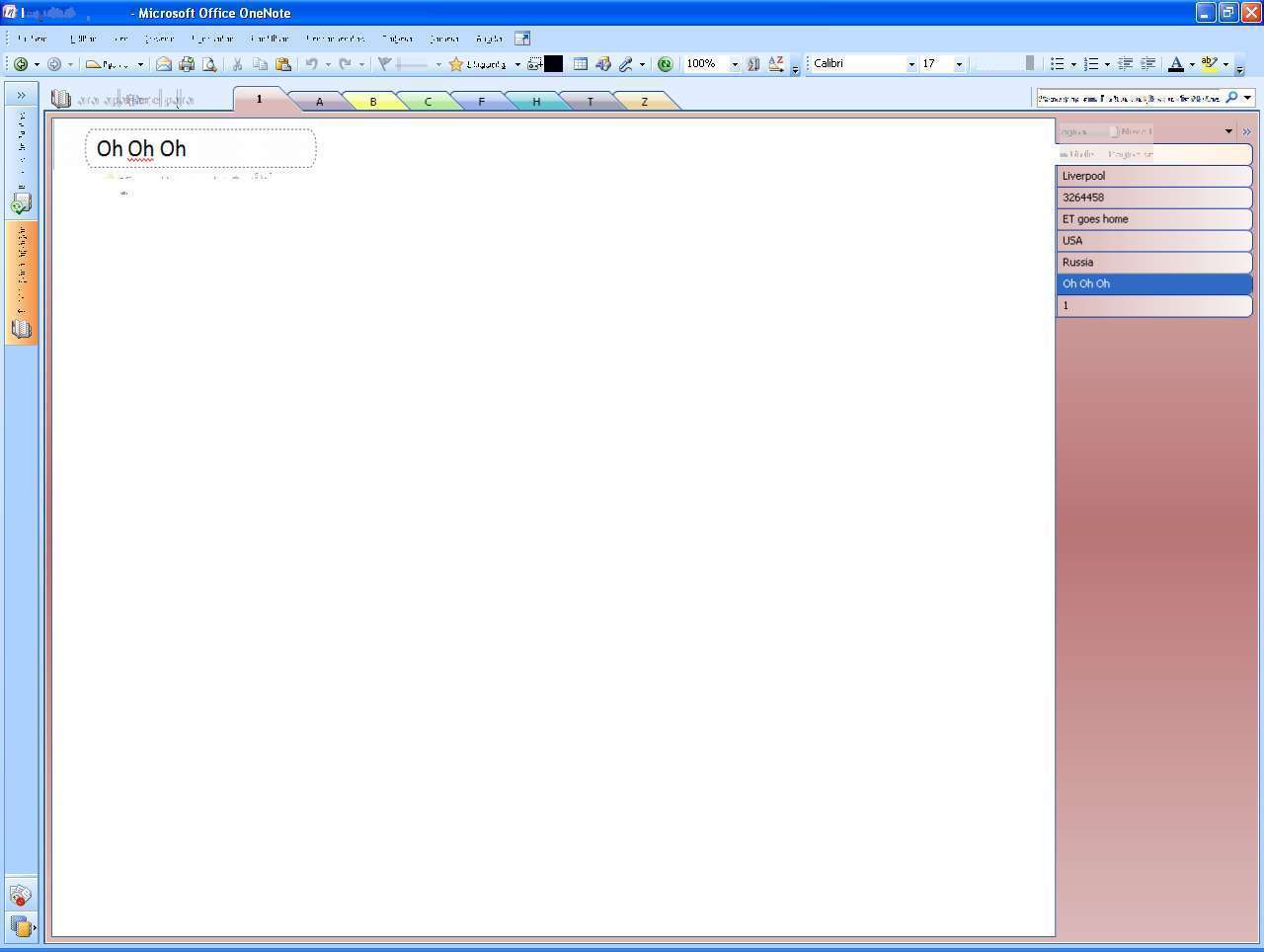Click the Copy icon
The width and height of the screenshot is (1264, 952).
point(260,64)
